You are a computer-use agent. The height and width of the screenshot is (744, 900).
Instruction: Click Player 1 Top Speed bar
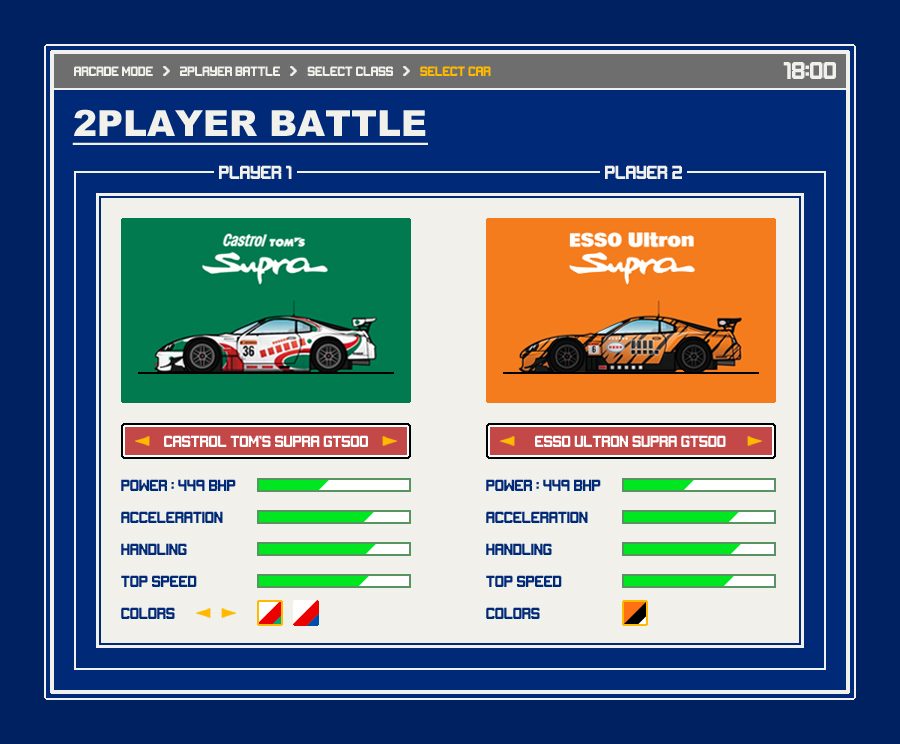(x=333, y=581)
